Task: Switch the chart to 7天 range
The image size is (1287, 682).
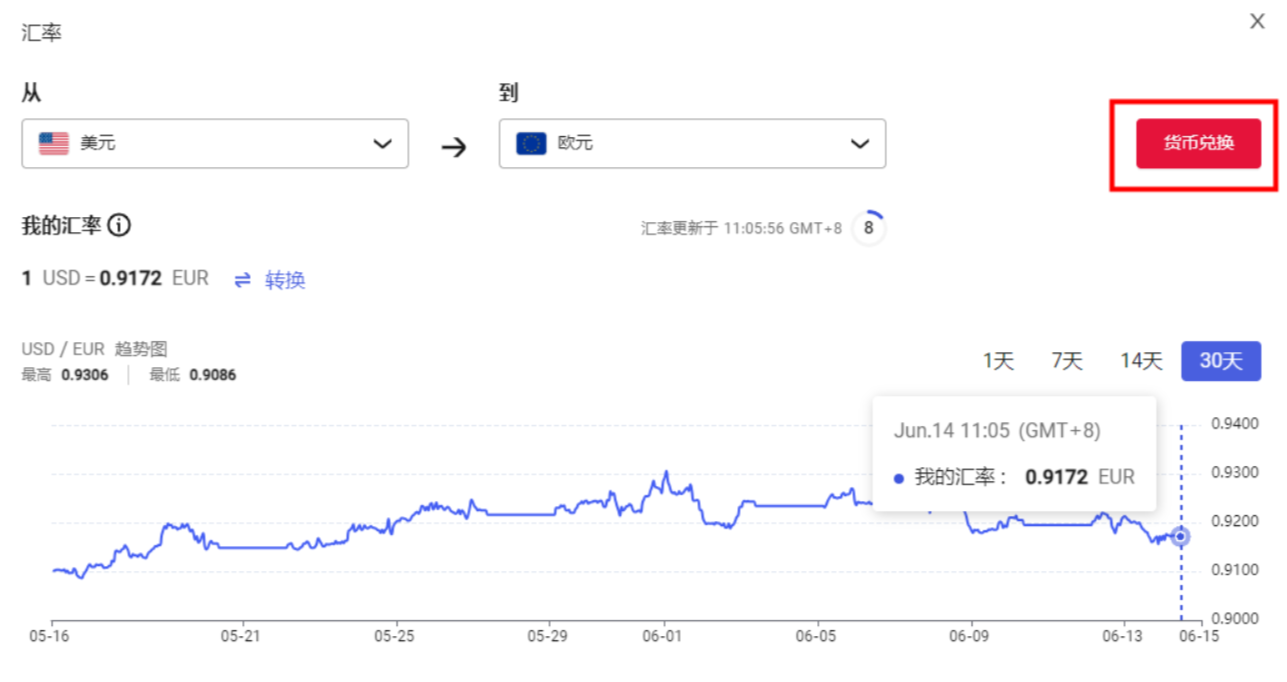Action: coord(1066,361)
